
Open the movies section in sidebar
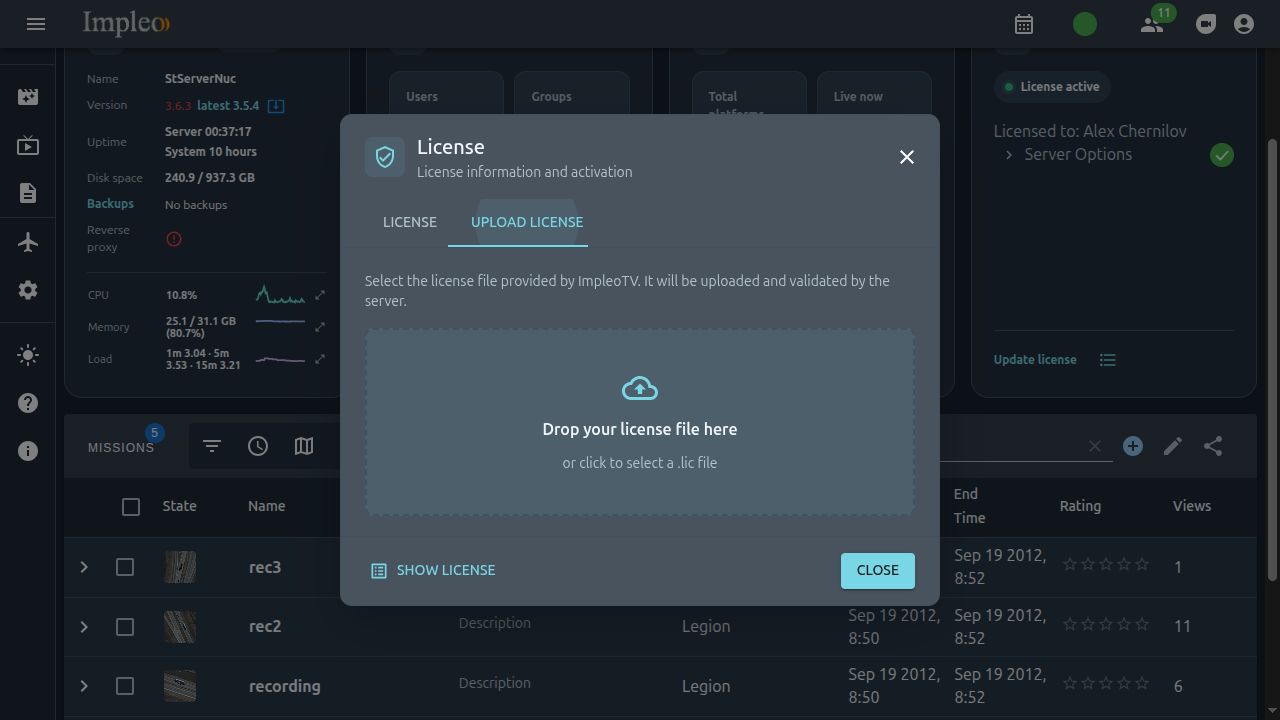pyautogui.click(x=28, y=97)
